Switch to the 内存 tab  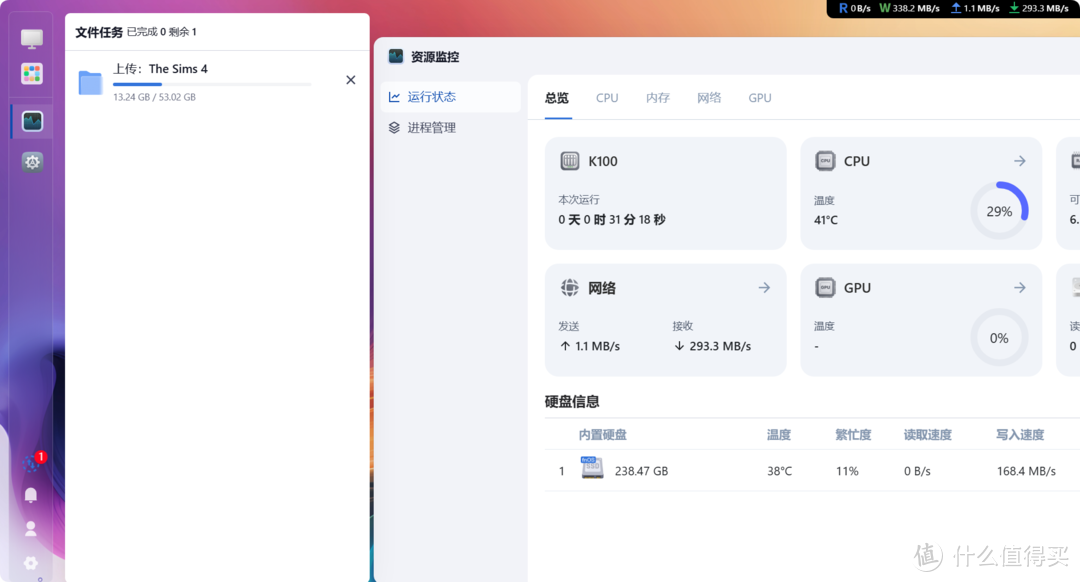pos(658,97)
